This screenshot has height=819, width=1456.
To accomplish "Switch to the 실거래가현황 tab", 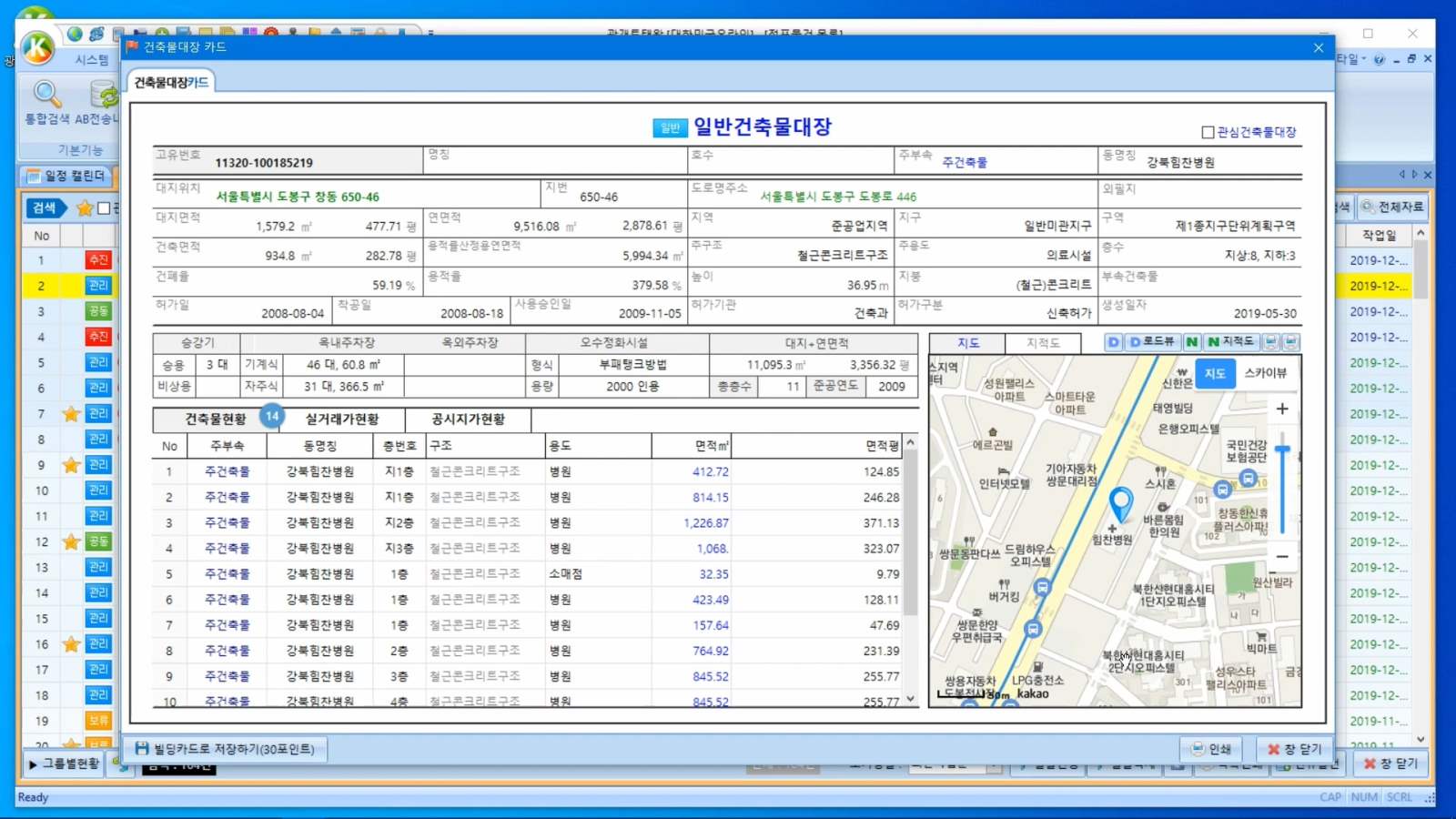I will point(341,420).
